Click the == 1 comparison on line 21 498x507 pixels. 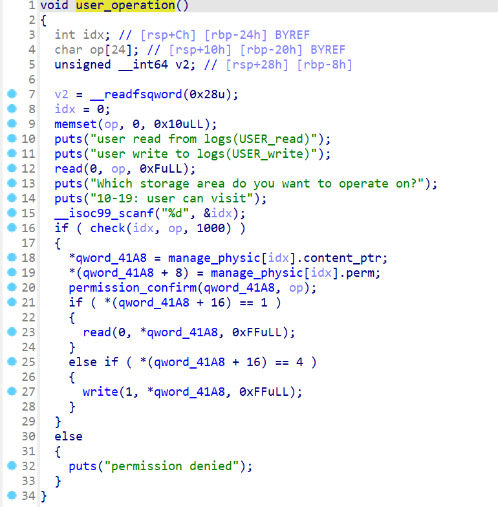point(253,303)
